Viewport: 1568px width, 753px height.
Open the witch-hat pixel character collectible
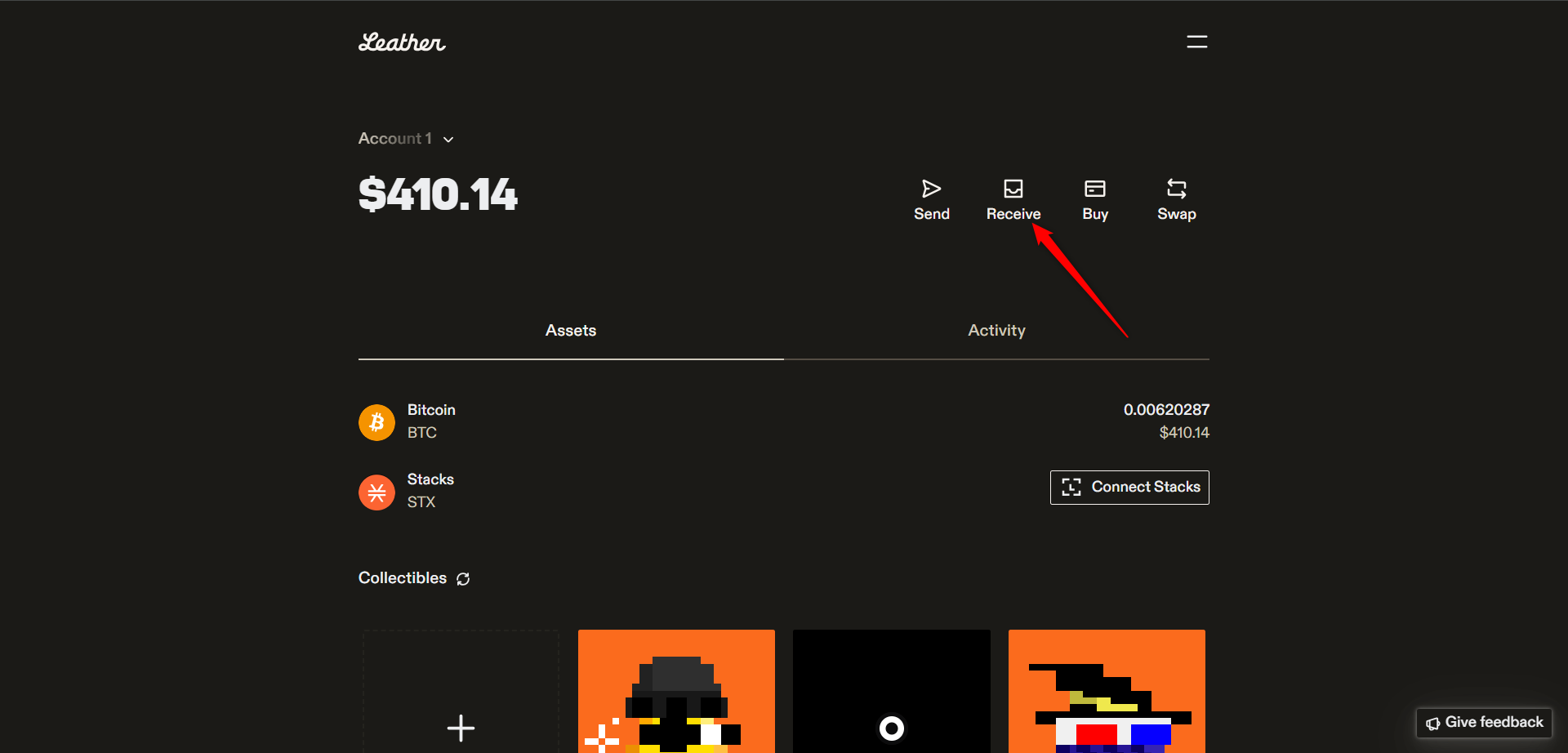(x=1107, y=692)
